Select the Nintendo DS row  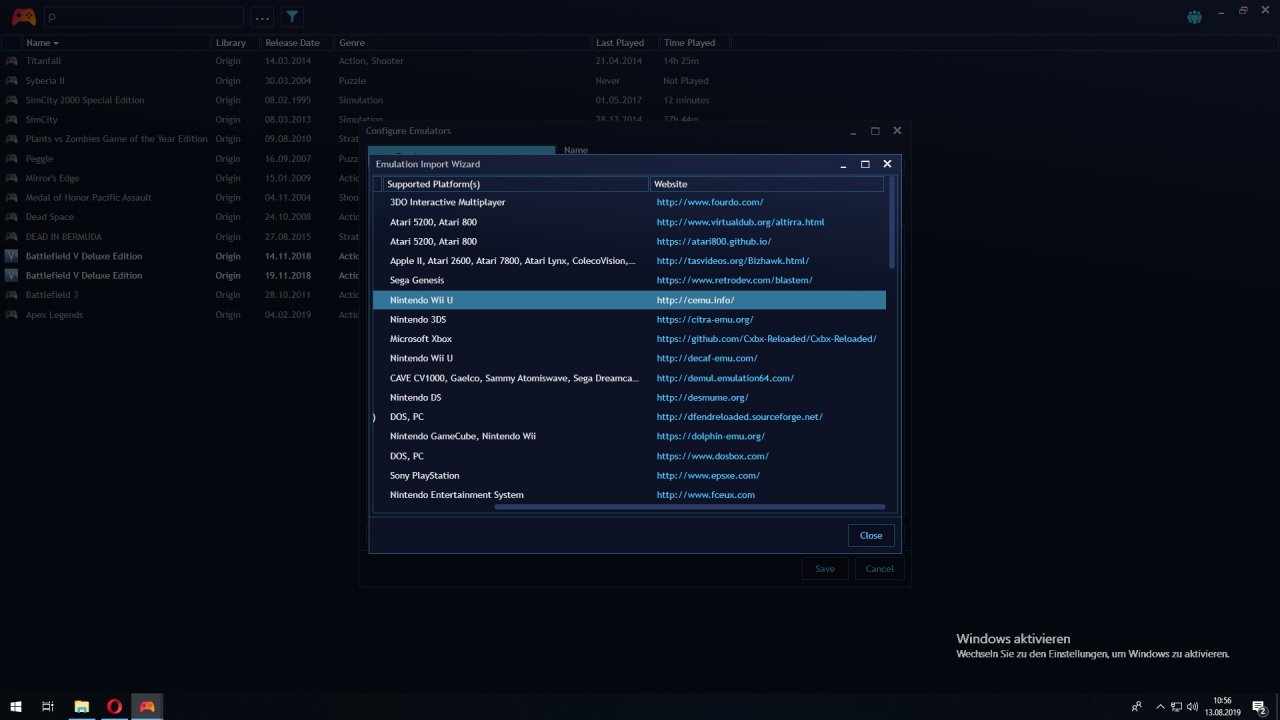(629, 397)
